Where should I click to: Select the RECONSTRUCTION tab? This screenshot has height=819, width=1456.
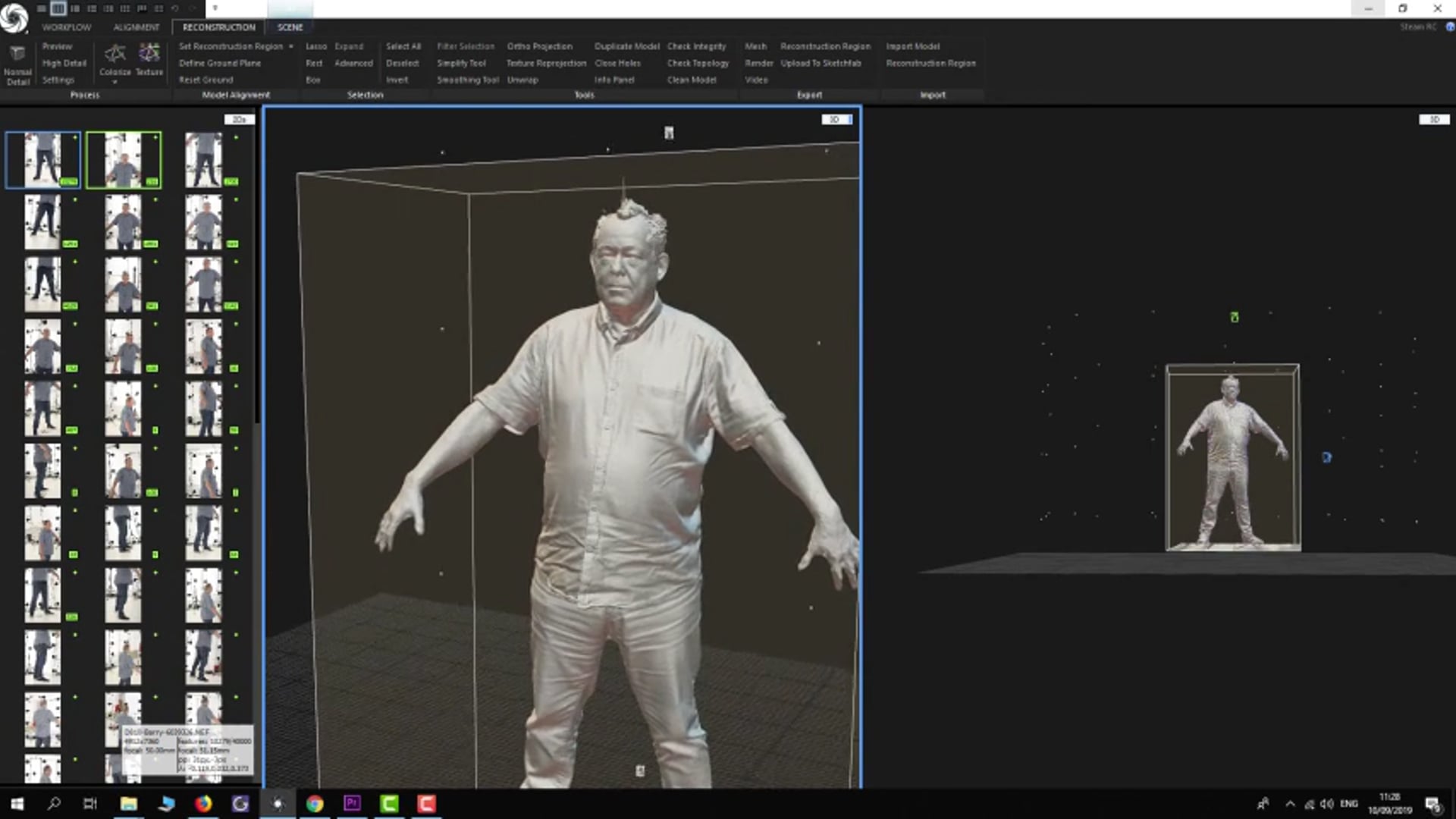(x=218, y=27)
